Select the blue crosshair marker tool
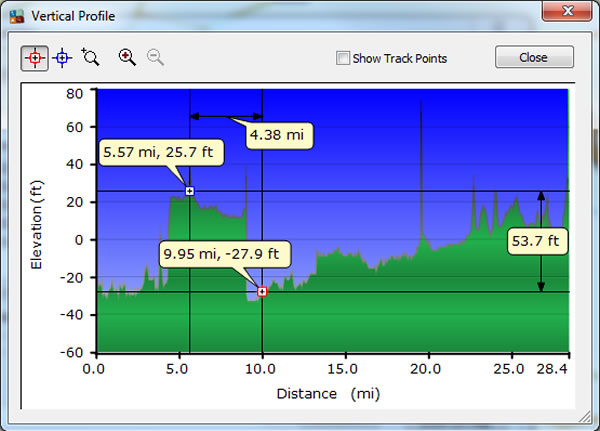The height and width of the screenshot is (431, 600). click(x=62, y=58)
